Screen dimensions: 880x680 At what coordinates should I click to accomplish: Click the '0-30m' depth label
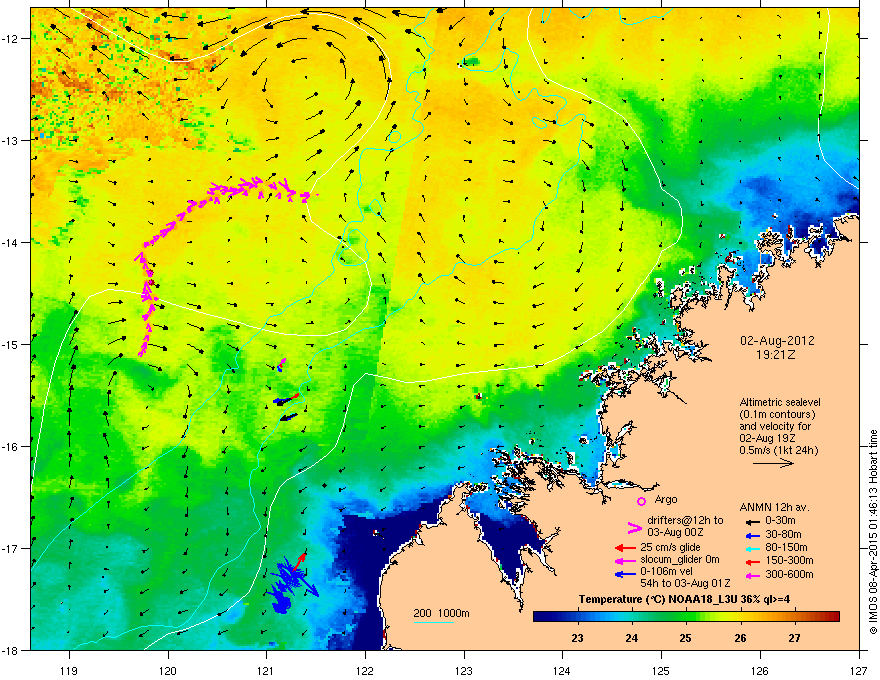tap(780, 521)
